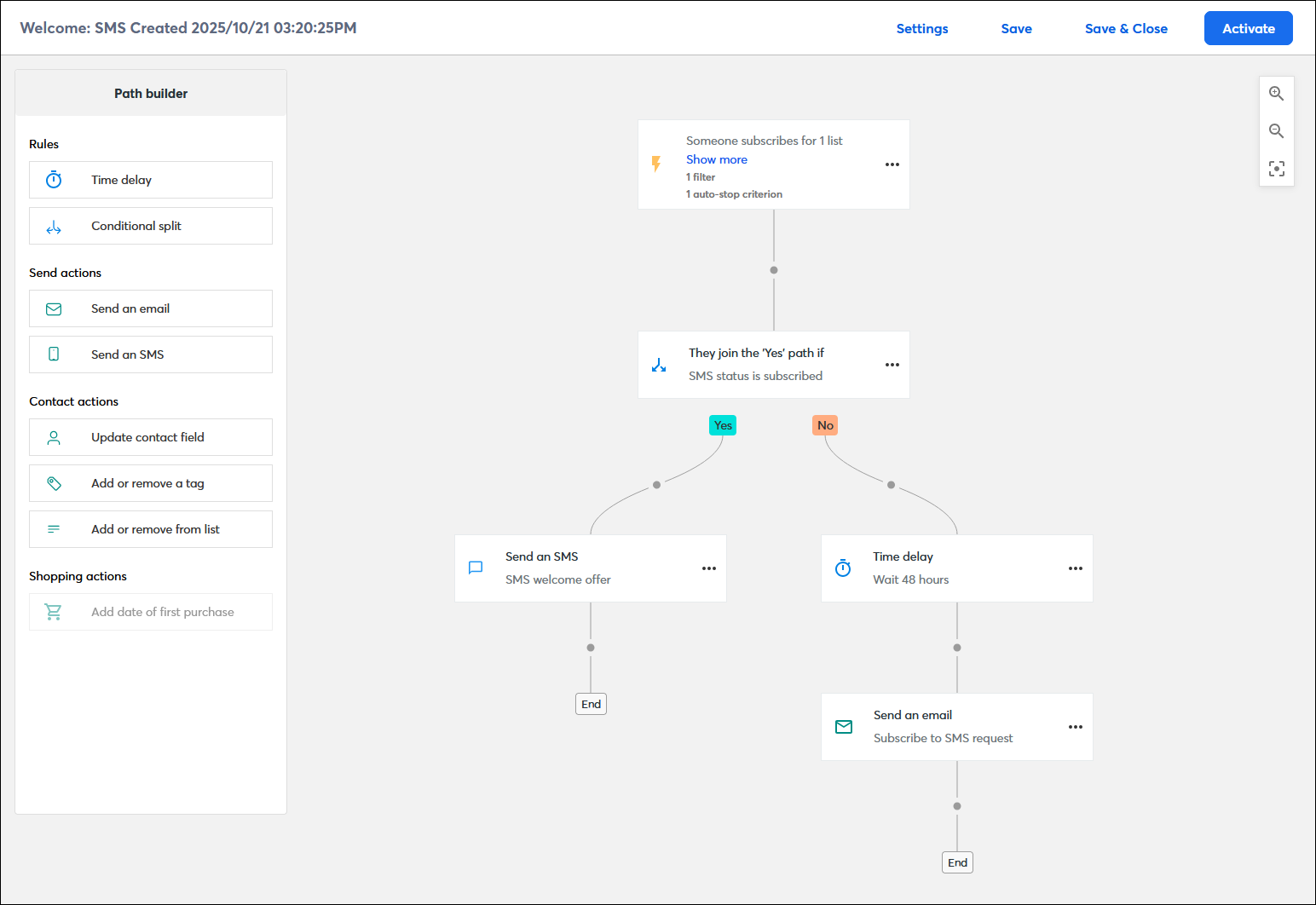Click the '1 auto-stop criterion' text
Viewport: 1316px width, 905px height.
coord(734,194)
